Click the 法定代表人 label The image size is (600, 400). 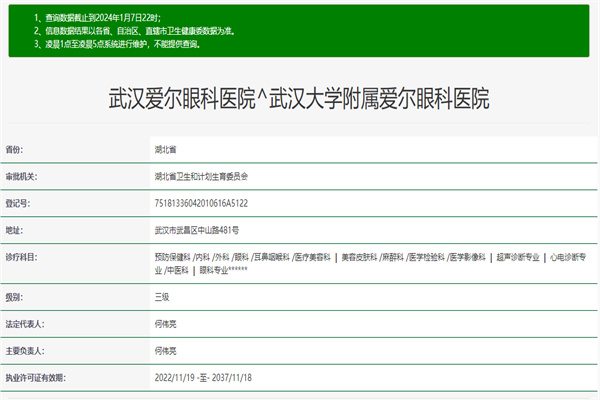coord(25,324)
